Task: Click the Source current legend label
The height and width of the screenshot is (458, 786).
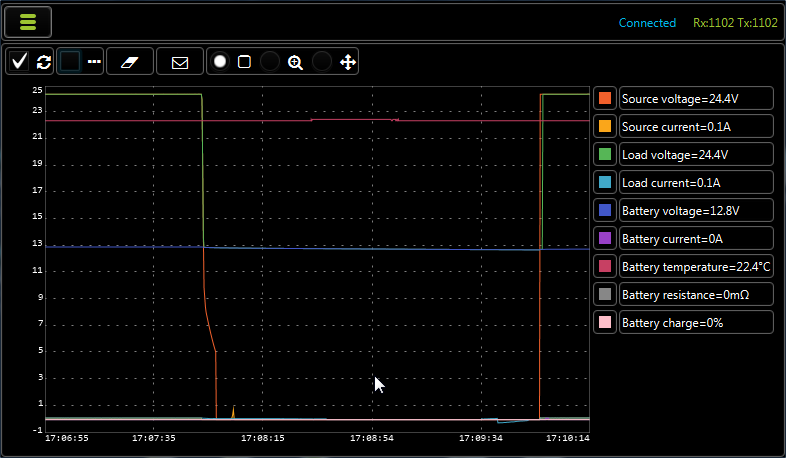Action: 695,126
